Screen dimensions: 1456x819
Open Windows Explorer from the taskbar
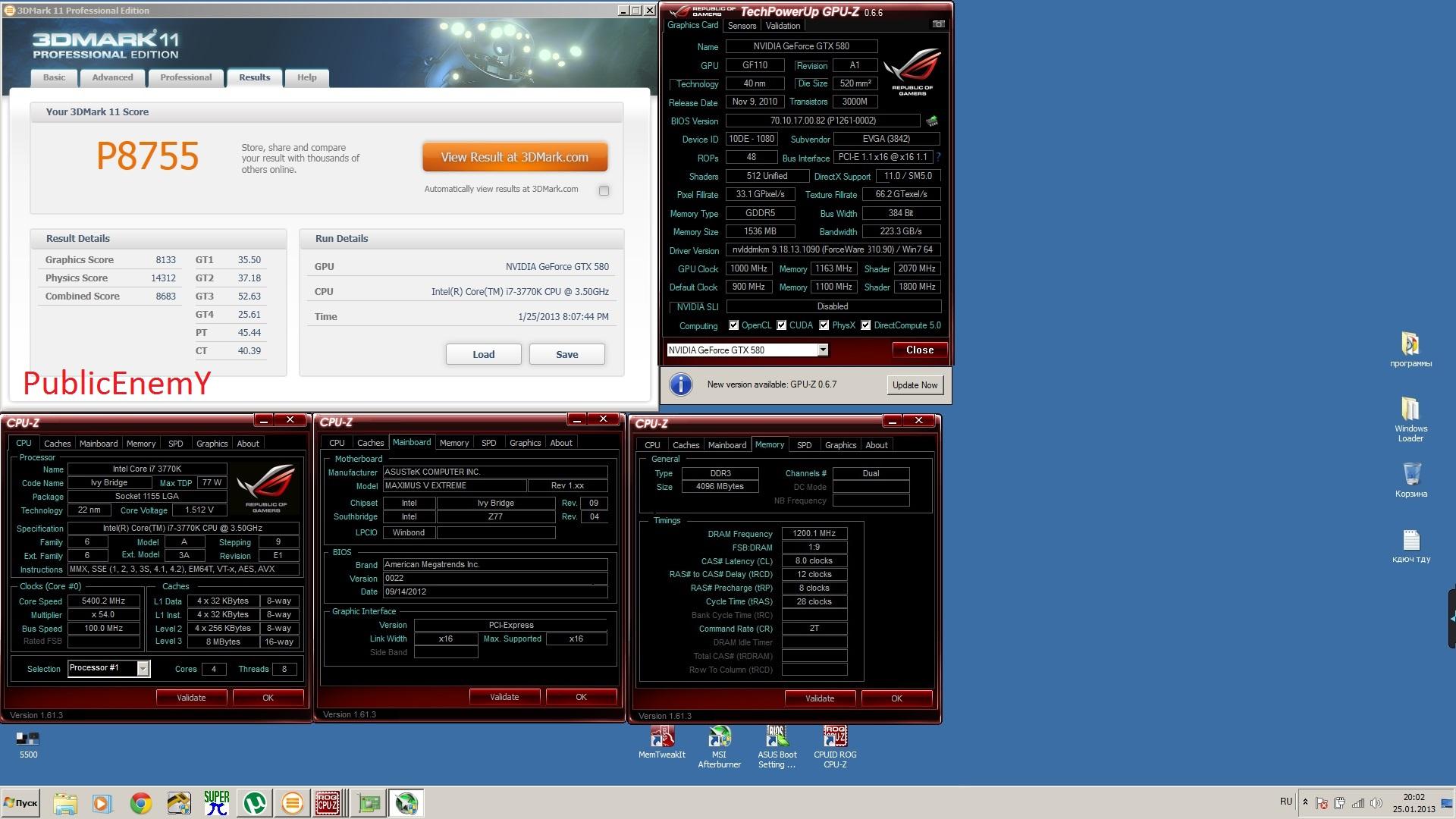pyautogui.click(x=65, y=803)
